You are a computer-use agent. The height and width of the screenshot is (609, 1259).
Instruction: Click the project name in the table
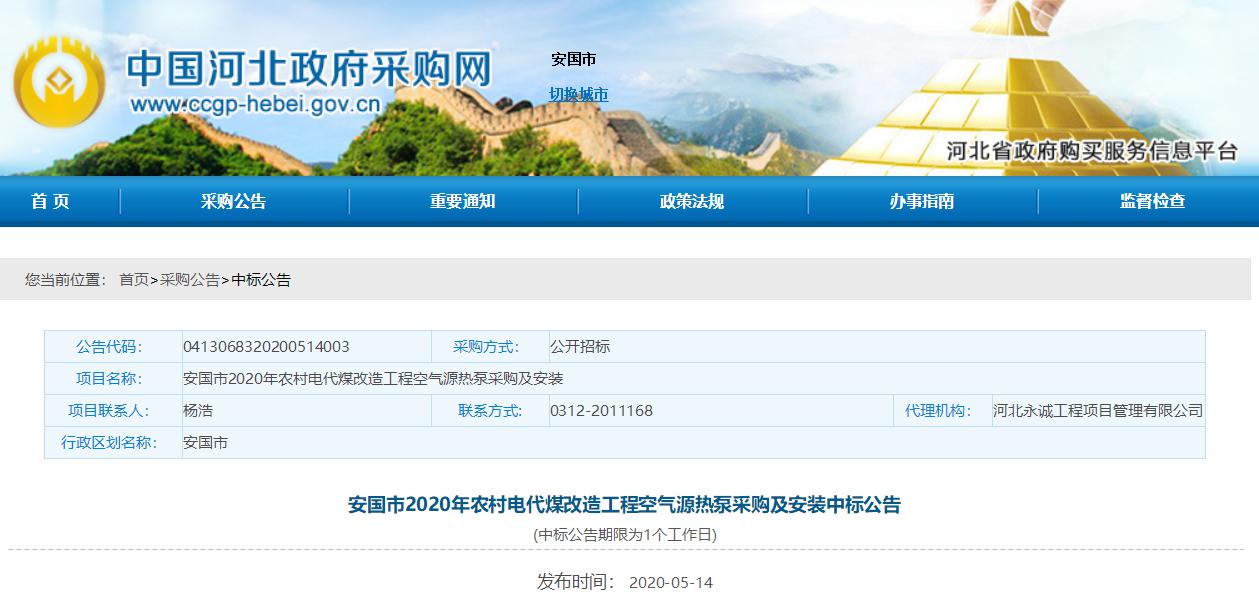click(x=373, y=379)
